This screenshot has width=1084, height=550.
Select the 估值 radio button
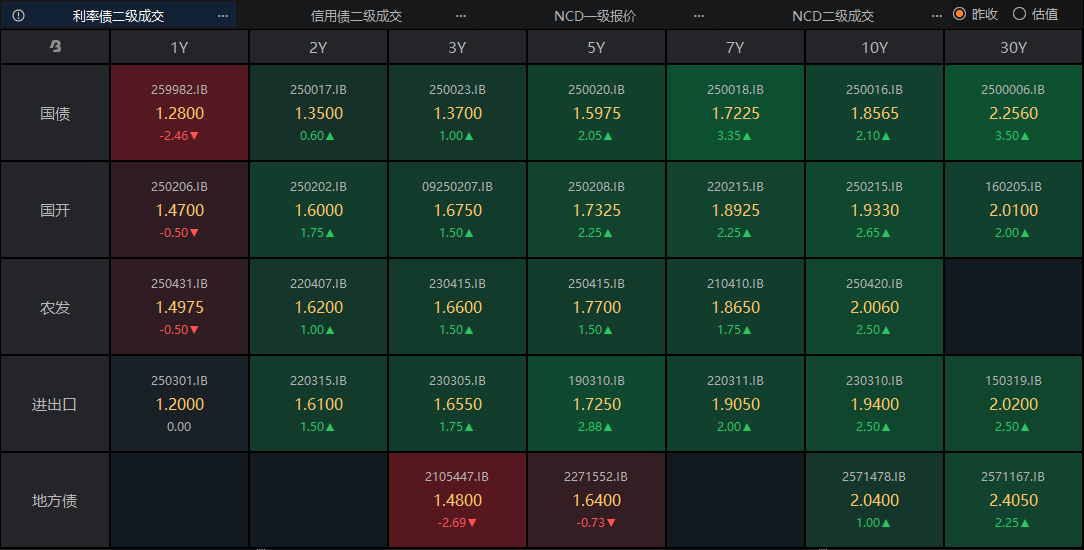click(1020, 14)
